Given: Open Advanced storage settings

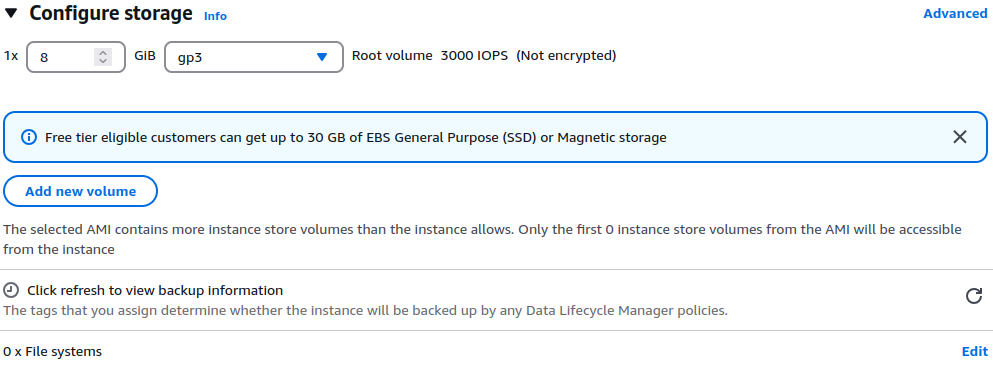Looking at the screenshot, I should tap(955, 13).
